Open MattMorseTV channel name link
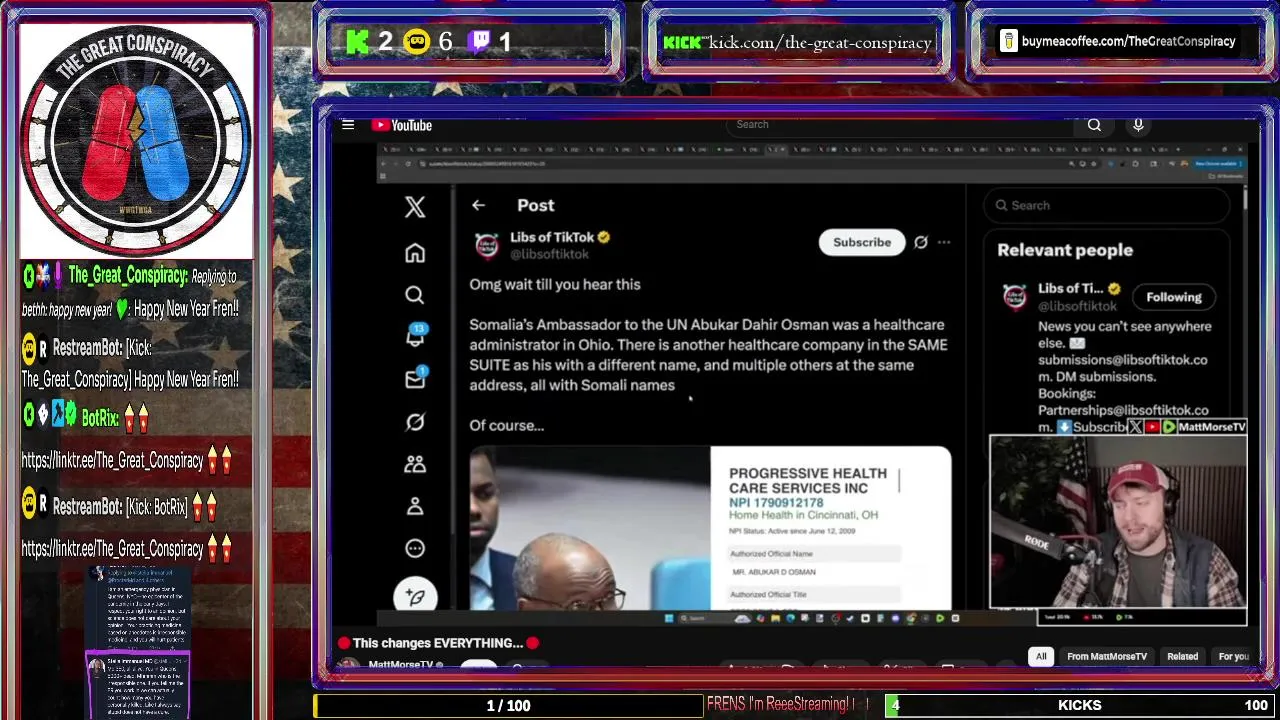The image size is (1280, 720). pyautogui.click(x=401, y=665)
